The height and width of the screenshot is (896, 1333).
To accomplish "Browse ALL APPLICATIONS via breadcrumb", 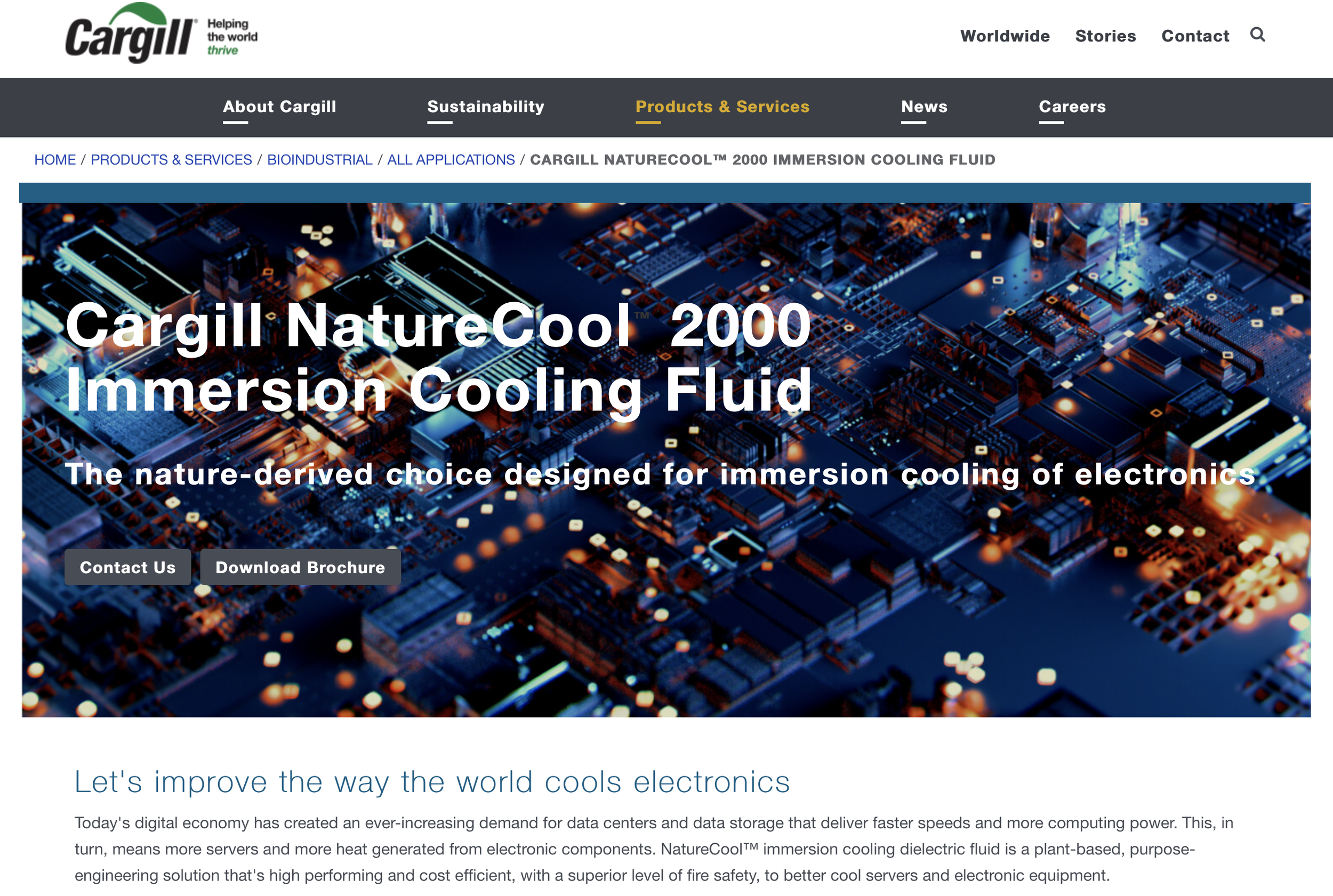I will 450,159.
